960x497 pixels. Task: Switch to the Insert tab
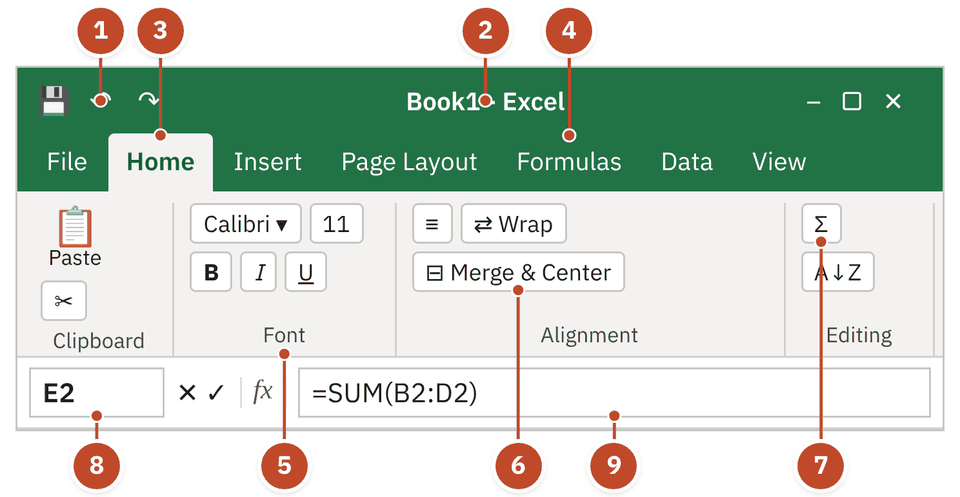click(x=268, y=162)
